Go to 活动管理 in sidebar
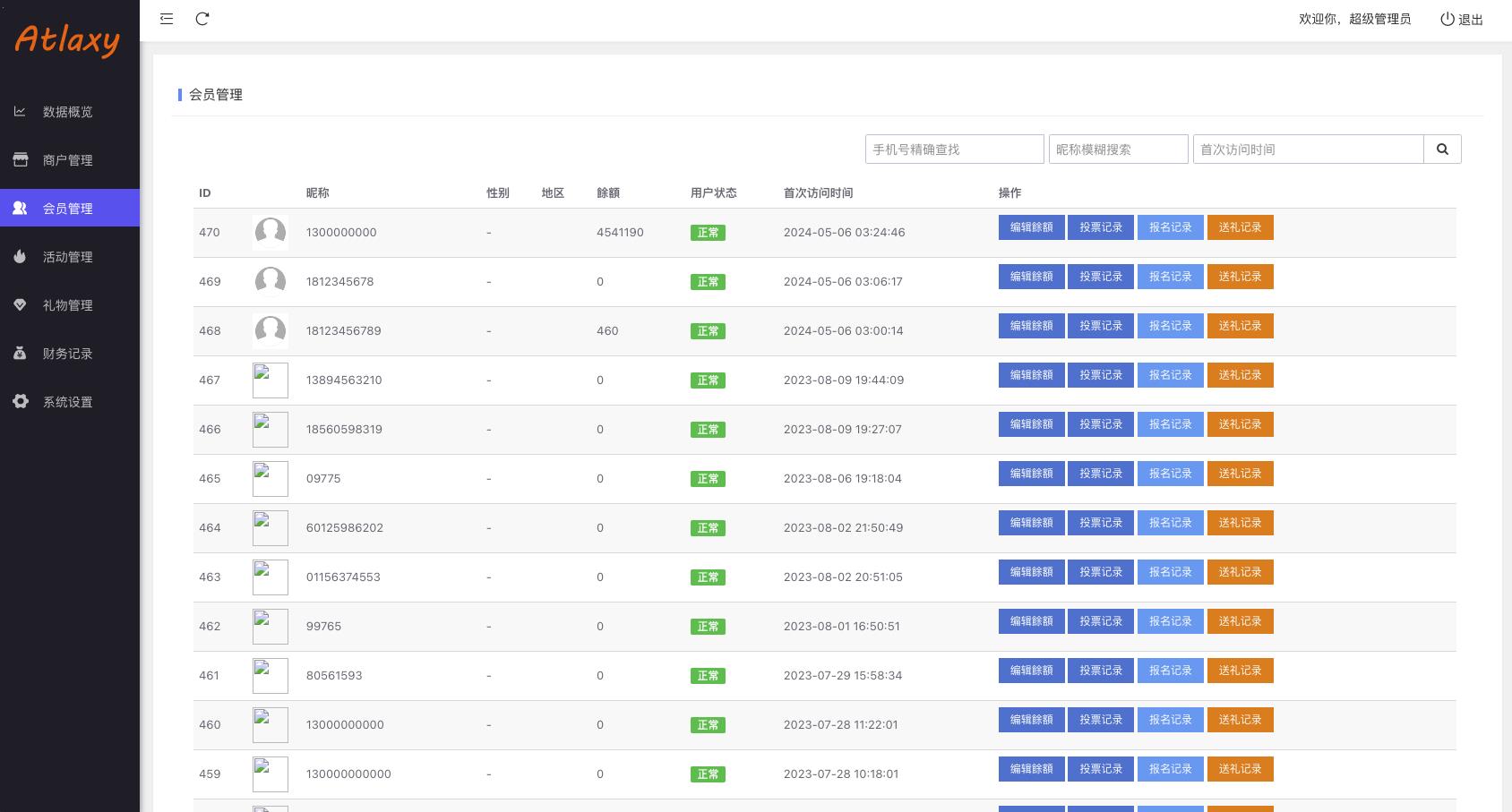The image size is (1512, 812). pos(68,257)
